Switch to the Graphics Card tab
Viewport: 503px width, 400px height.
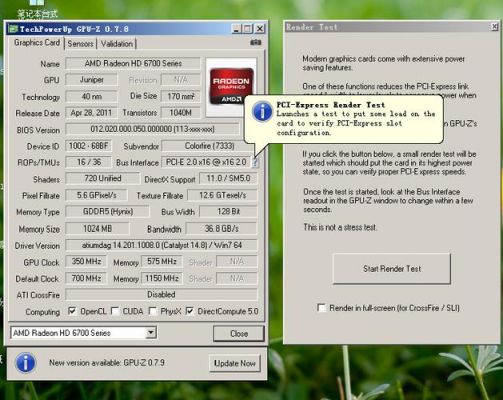(x=37, y=43)
